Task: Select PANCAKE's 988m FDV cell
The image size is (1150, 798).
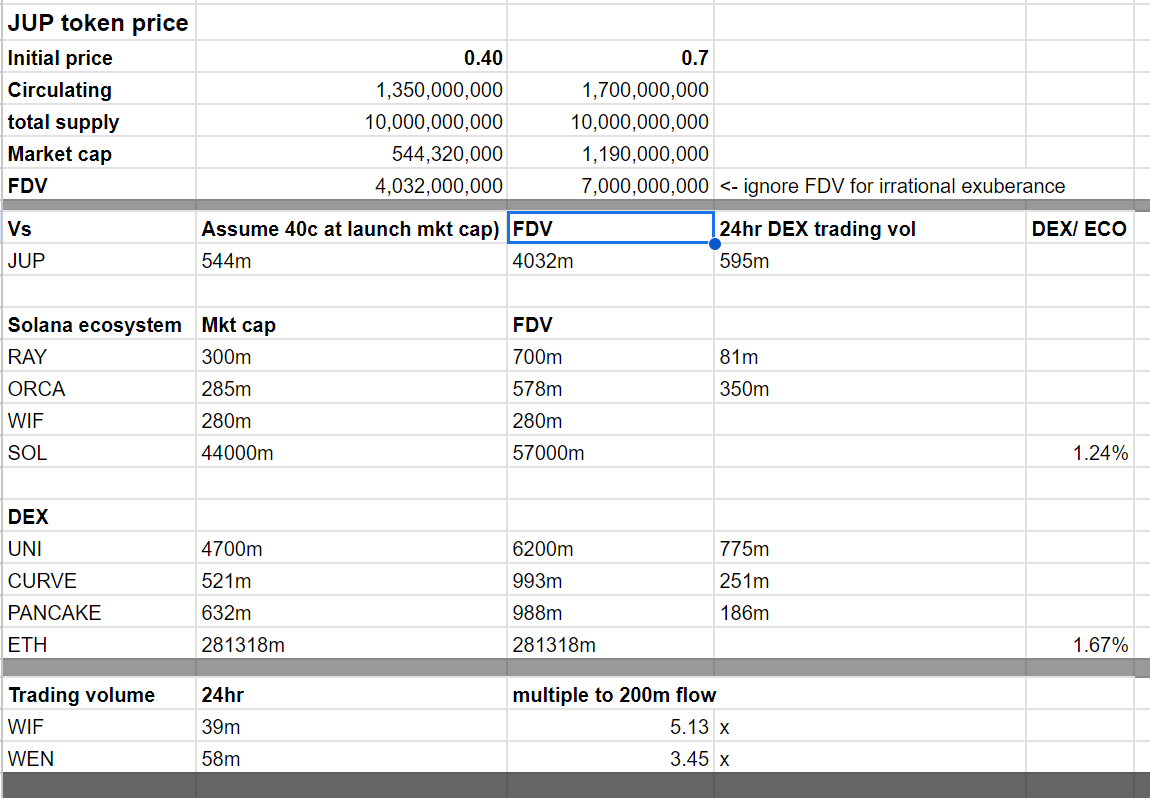Action: coord(610,612)
